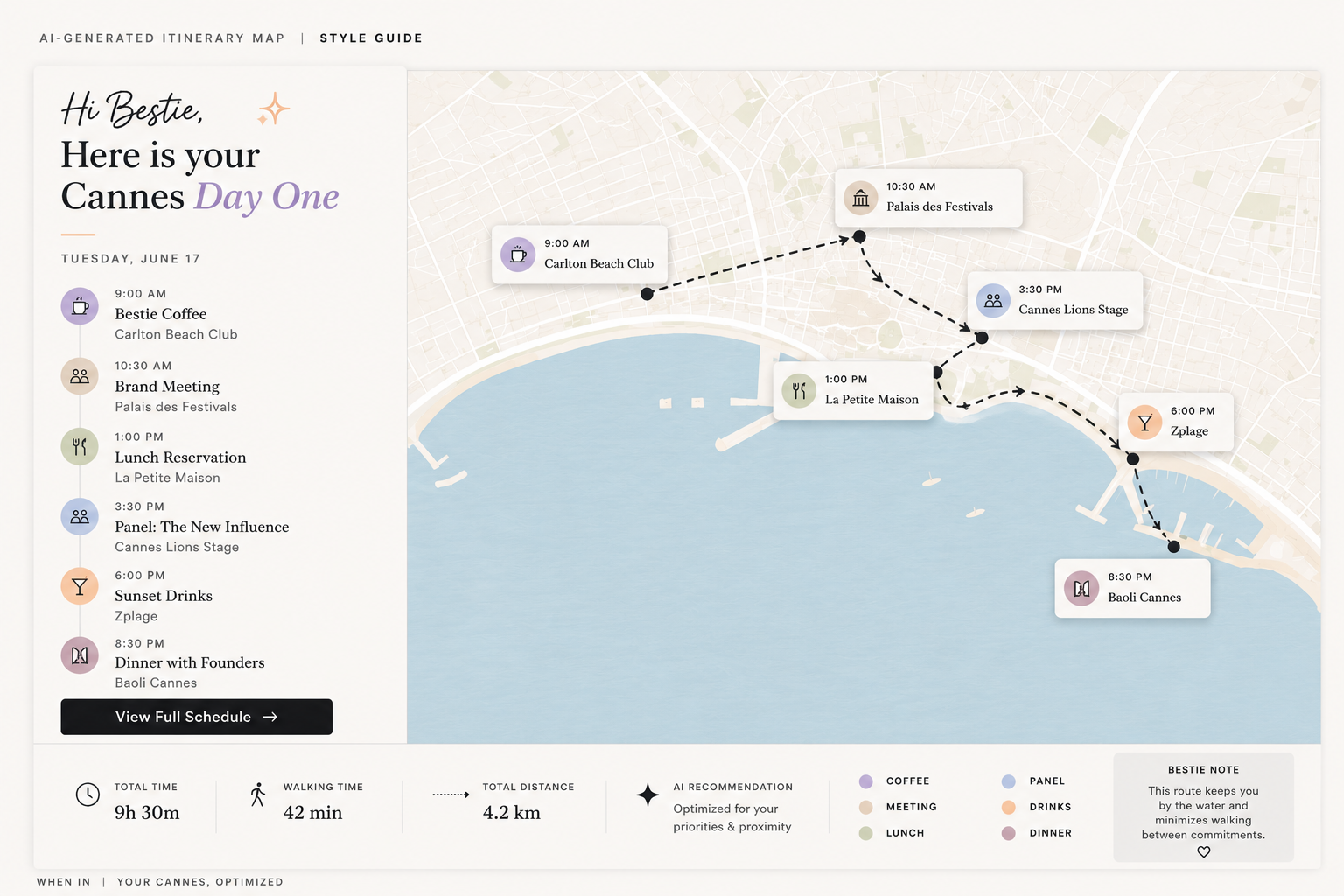Click the walking person icon beside Walking Time
The image size is (1344, 896).
click(x=257, y=794)
